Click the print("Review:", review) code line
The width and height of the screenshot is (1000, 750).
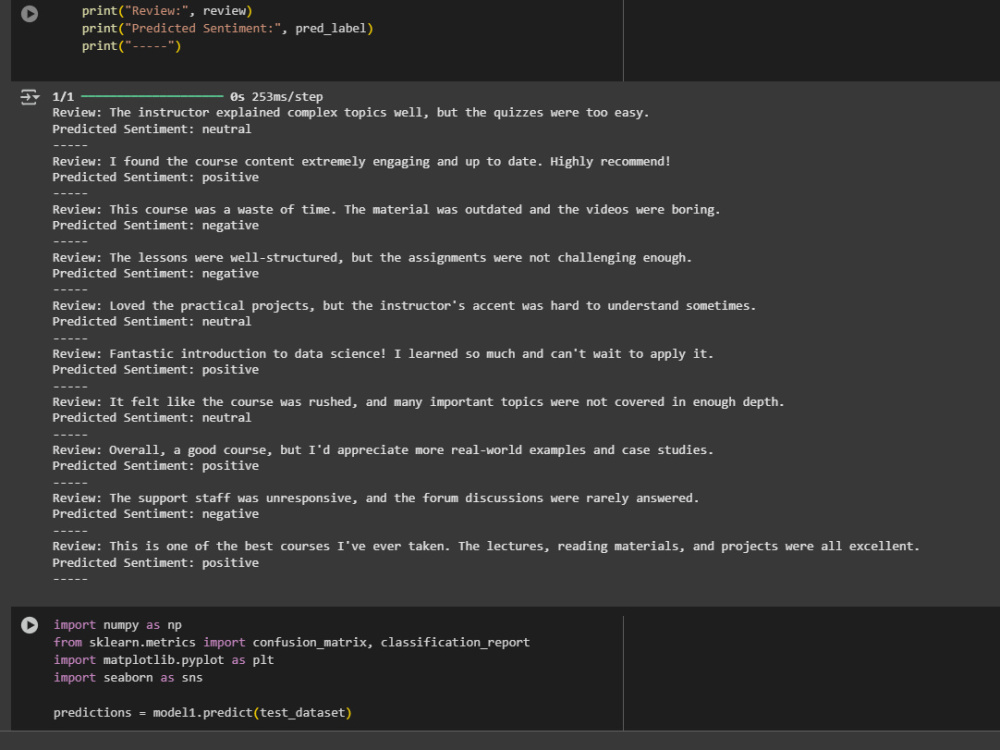point(167,11)
